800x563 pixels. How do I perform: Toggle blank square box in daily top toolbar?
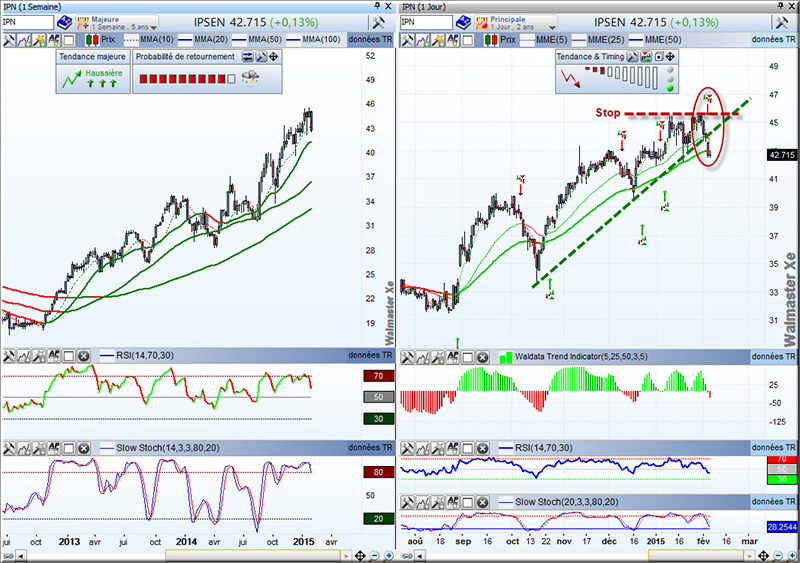pos(468,40)
